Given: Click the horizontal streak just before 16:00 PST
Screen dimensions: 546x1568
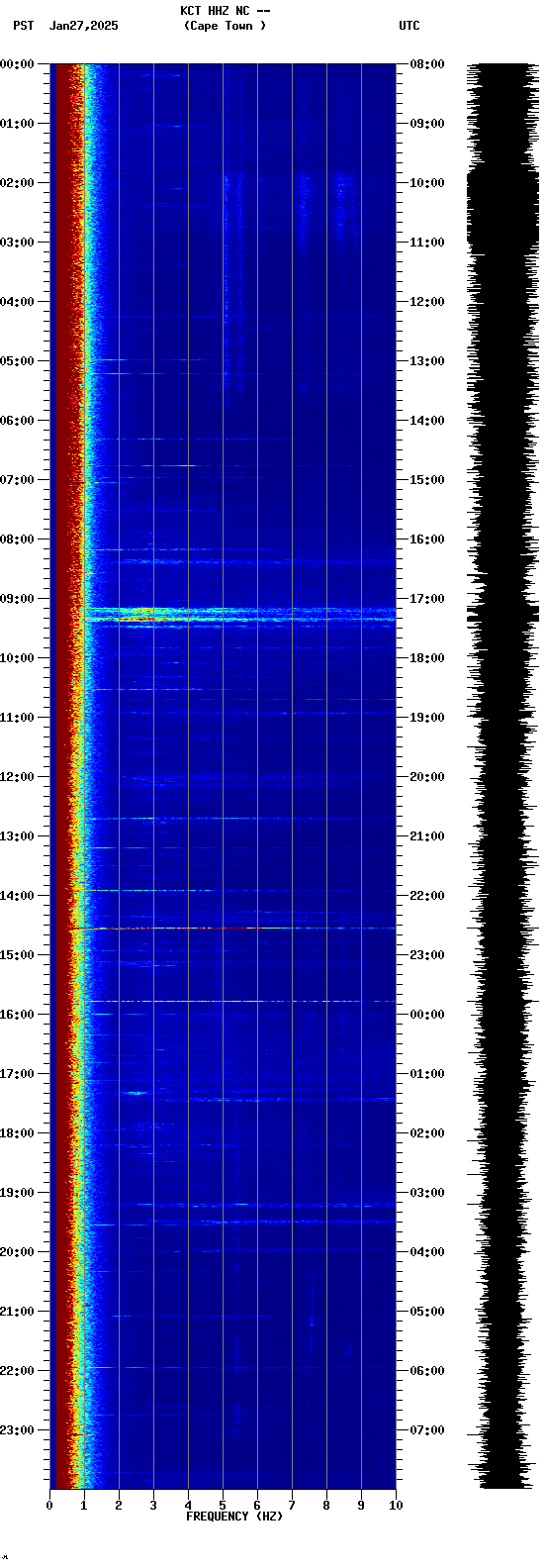Looking at the screenshot, I should pyautogui.click(x=240, y=1001).
